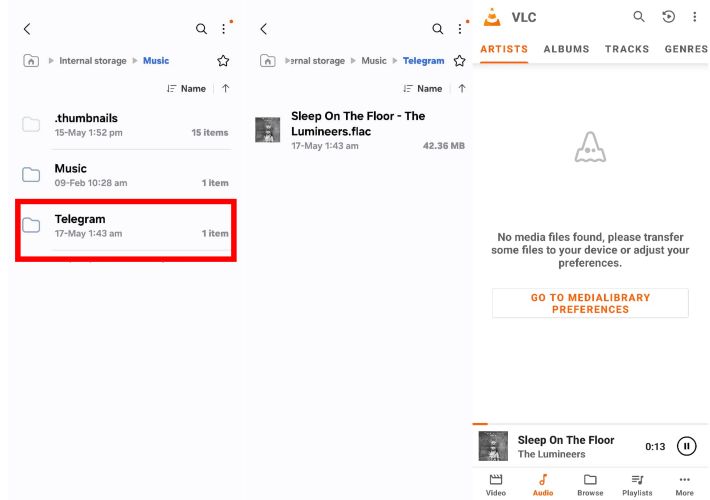Toggle favorite star next to Music breadcrumb

(x=223, y=61)
